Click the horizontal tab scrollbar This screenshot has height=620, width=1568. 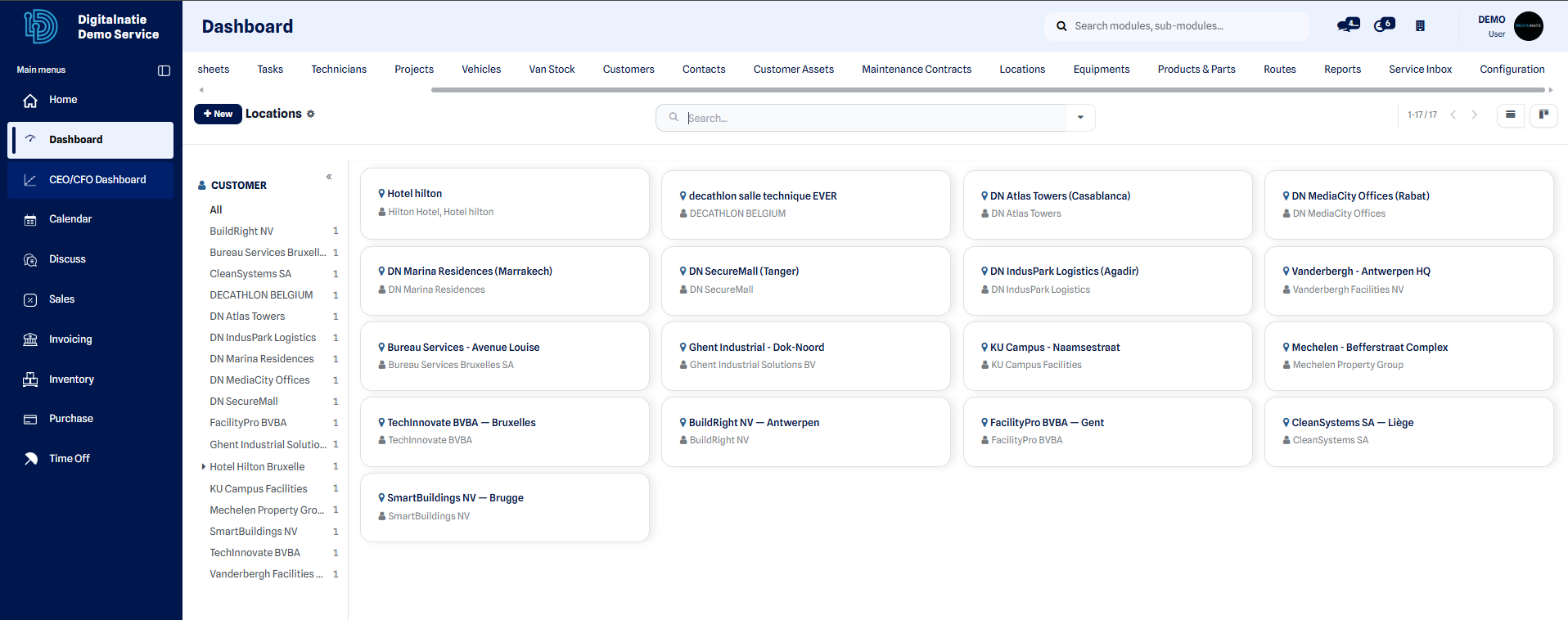(x=988, y=90)
